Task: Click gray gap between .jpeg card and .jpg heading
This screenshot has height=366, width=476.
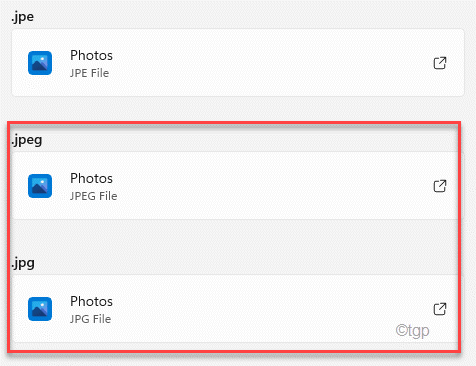Action: (233, 237)
